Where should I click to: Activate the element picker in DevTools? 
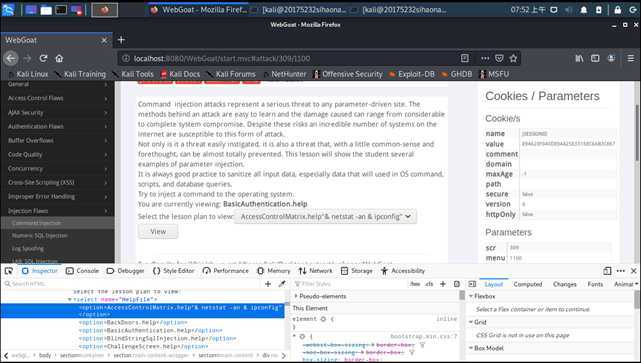click(x=9, y=271)
